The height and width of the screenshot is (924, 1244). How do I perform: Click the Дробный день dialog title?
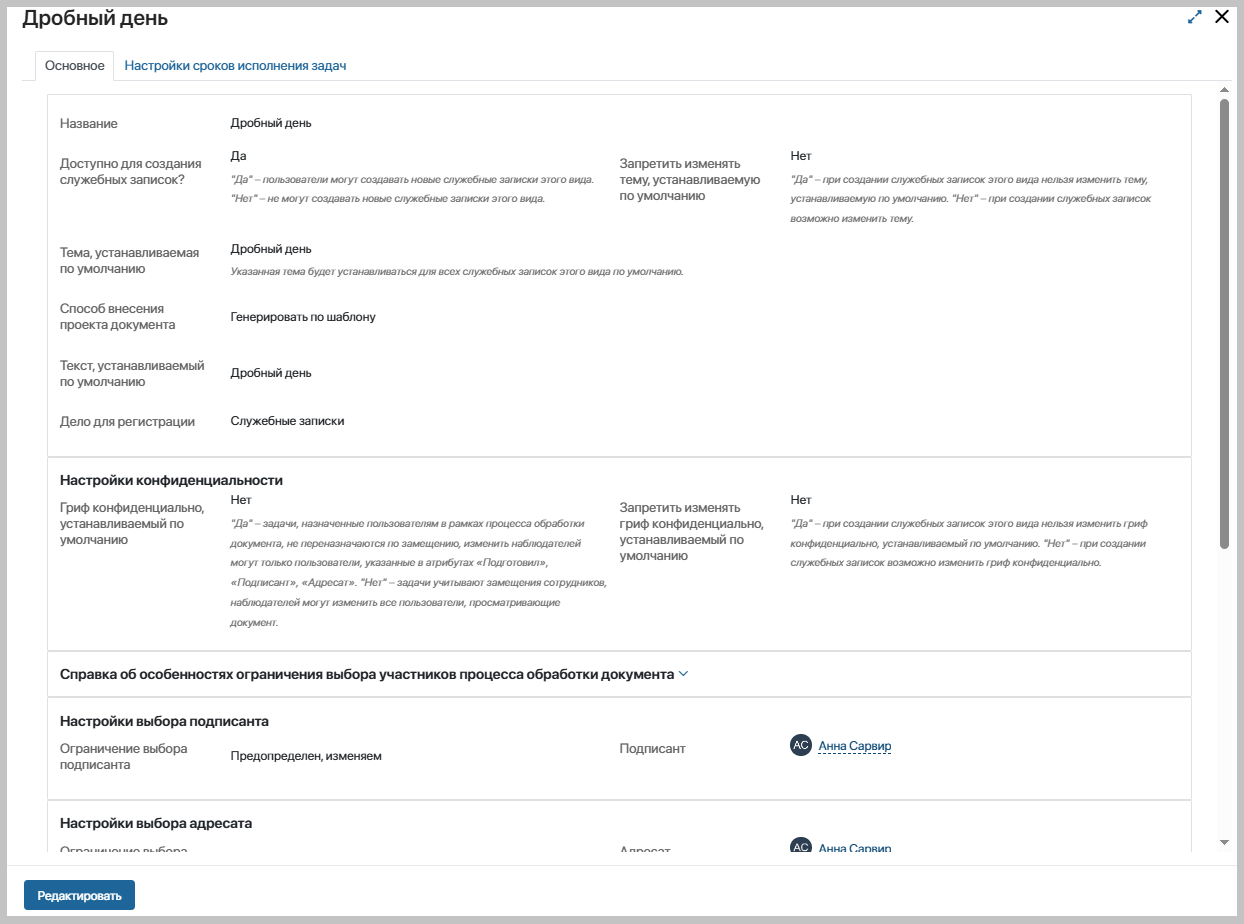coord(95,18)
